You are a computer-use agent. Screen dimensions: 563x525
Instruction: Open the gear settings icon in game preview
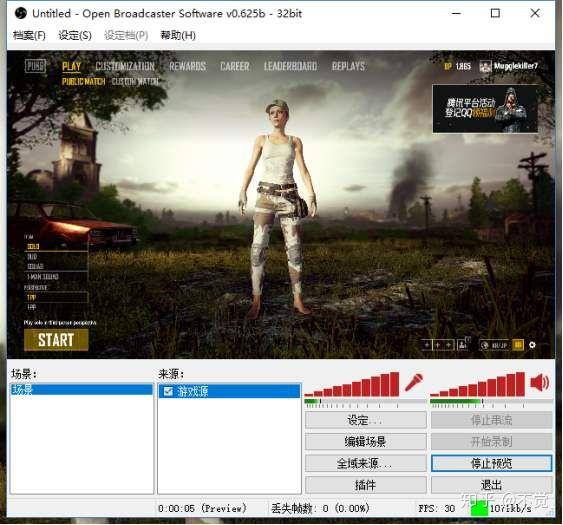coord(532,345)
